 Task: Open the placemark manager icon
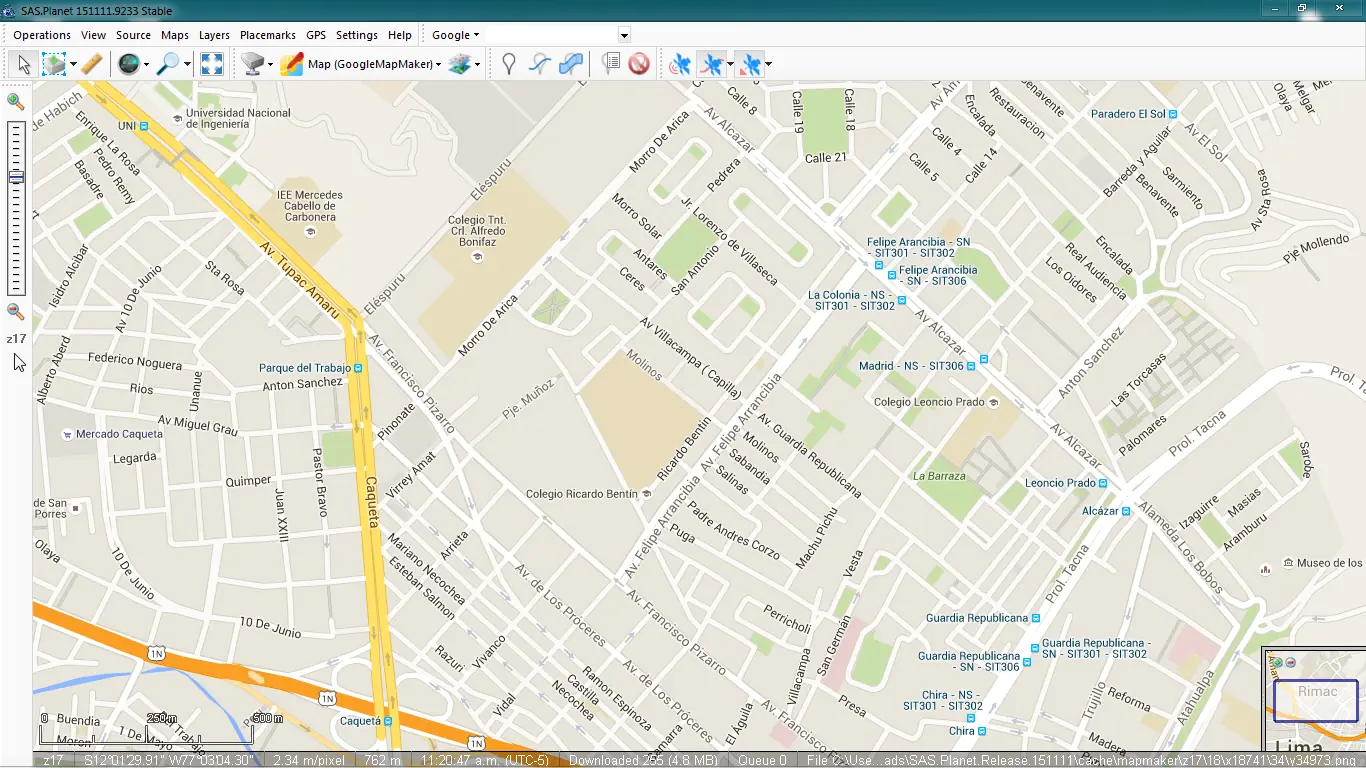(x=610, y=65)
